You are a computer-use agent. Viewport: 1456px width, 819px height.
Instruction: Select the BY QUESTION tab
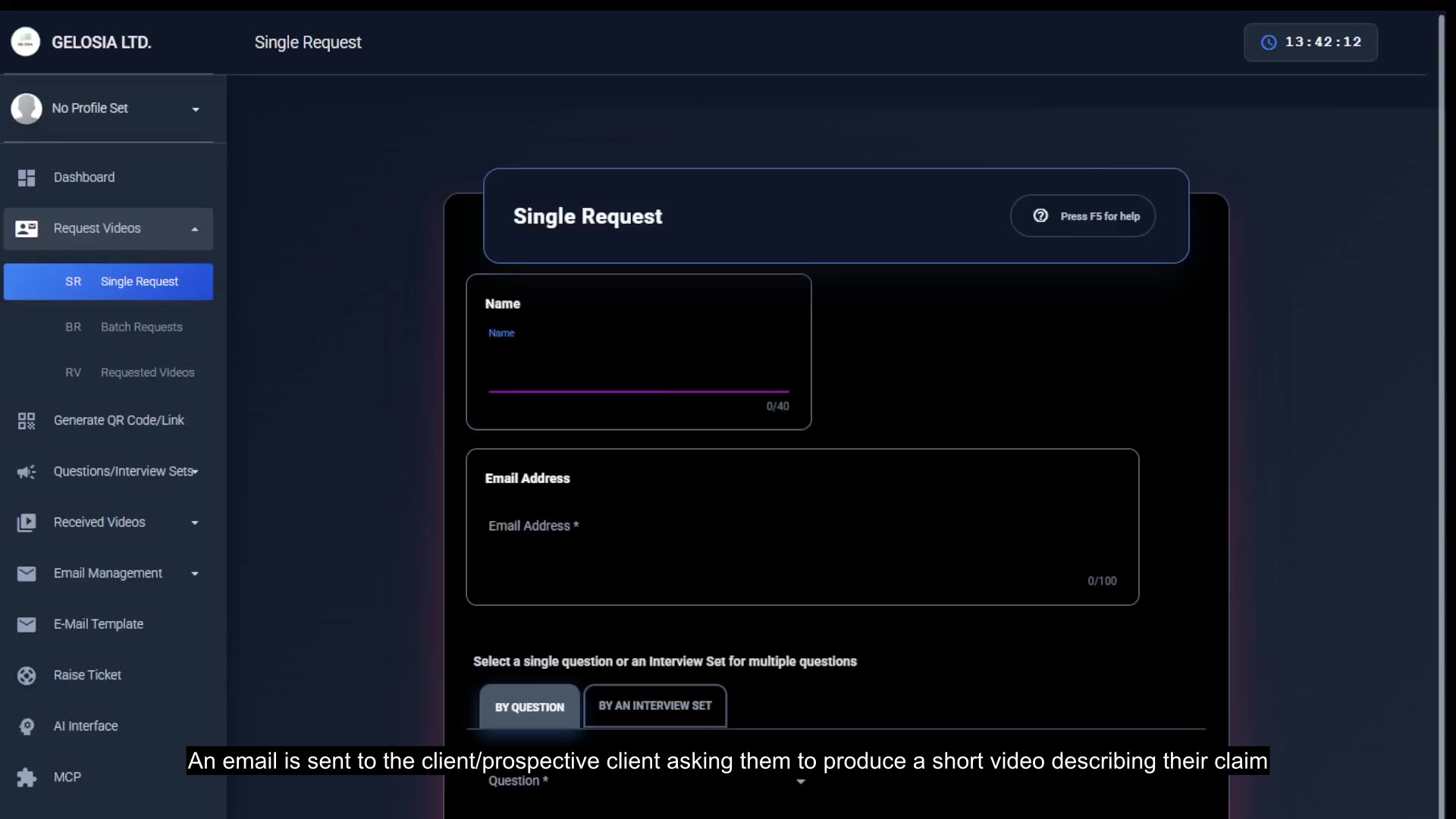click(529, 707)
